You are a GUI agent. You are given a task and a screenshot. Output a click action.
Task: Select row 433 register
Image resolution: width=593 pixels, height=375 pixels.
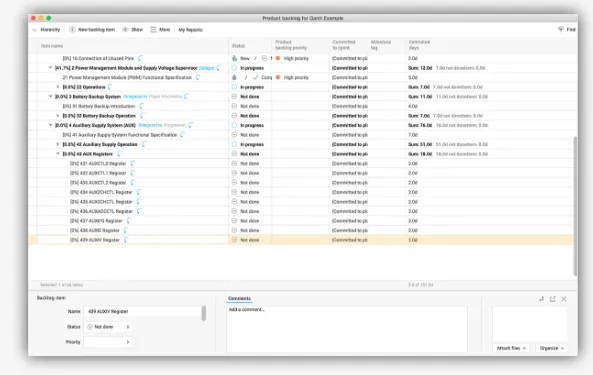coord(301,183)
